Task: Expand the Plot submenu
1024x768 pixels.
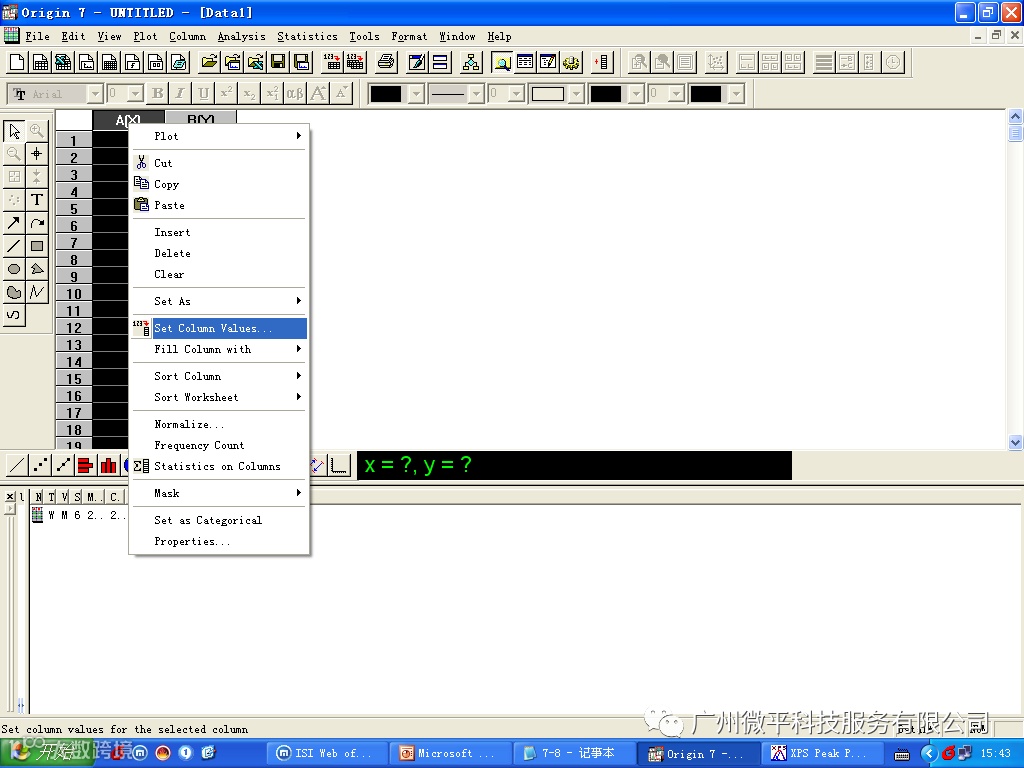Action: coord(219,136)
